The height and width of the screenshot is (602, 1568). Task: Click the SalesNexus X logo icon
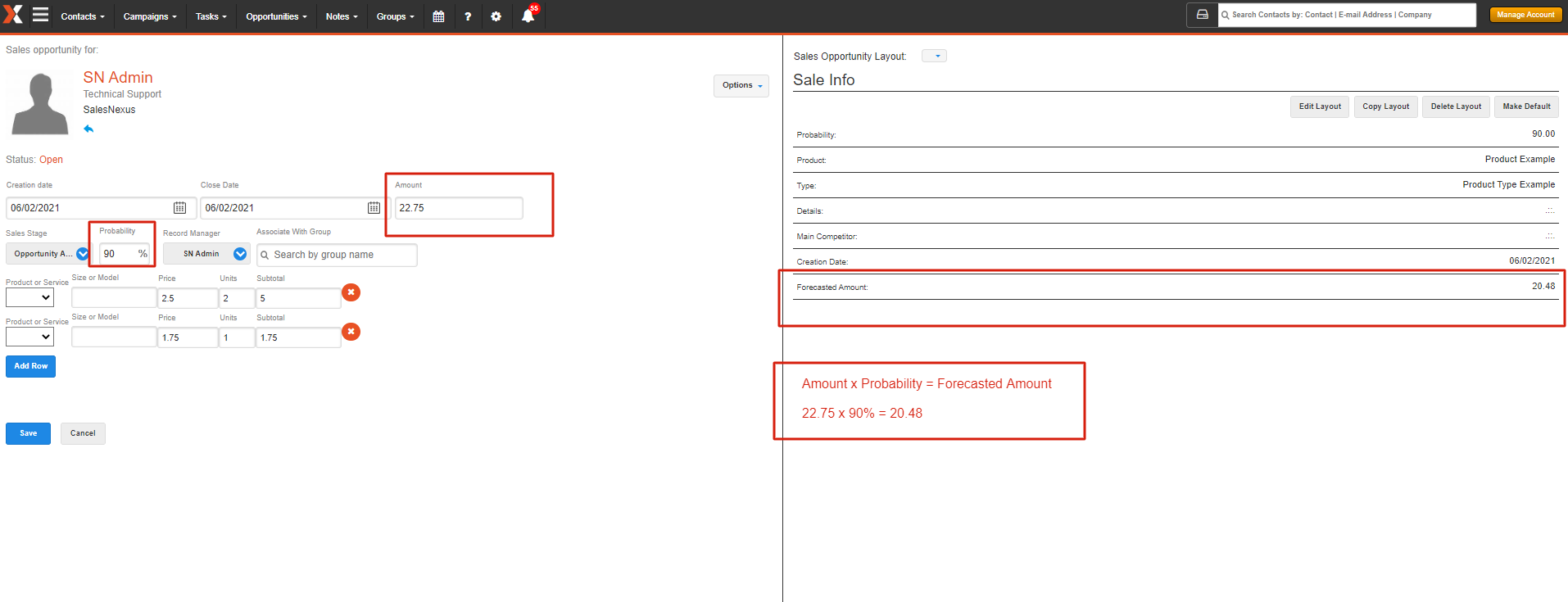click(13, 15)
